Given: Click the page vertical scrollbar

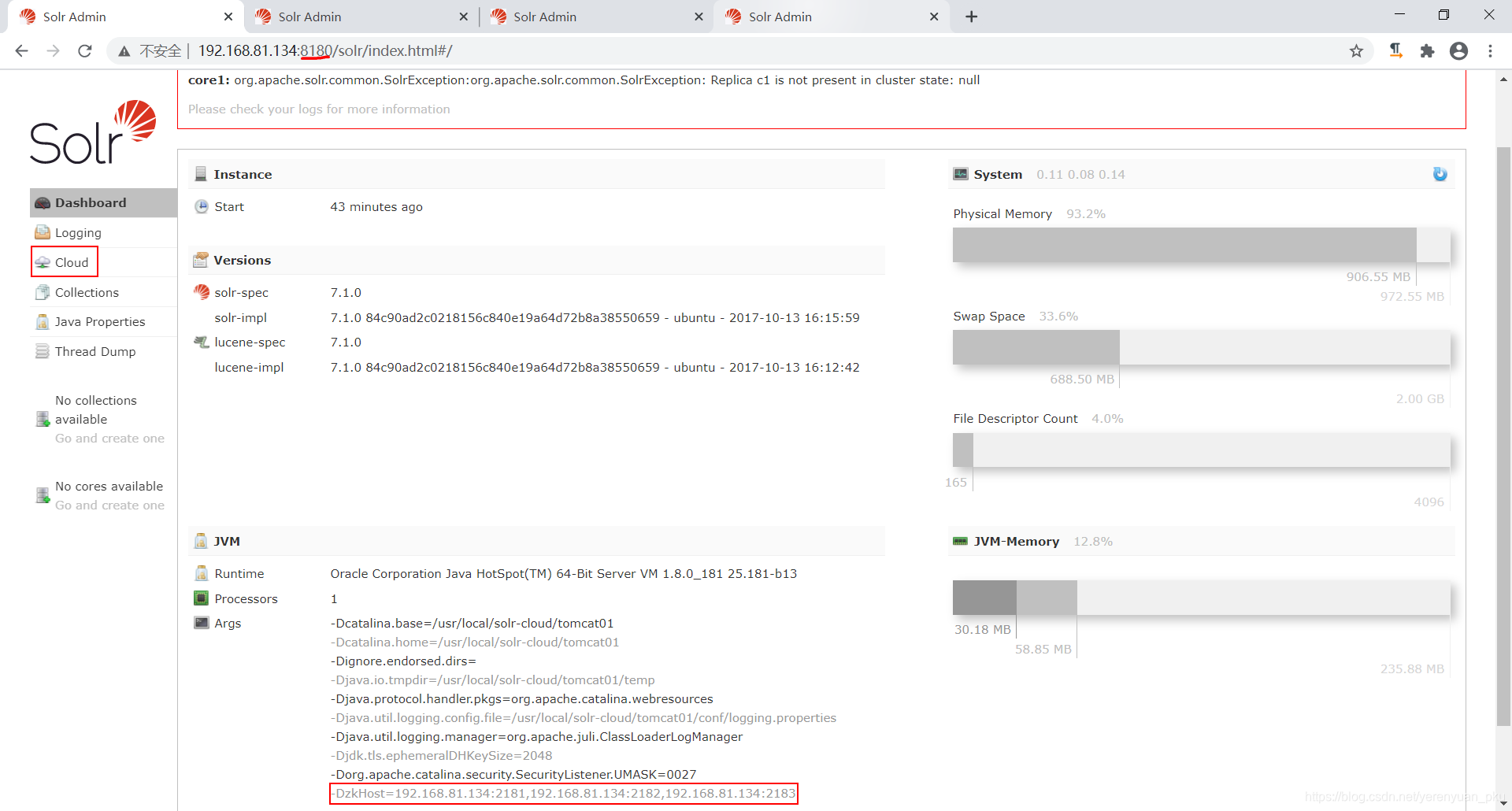Looking at the screenshot, I should (1503, 435).
